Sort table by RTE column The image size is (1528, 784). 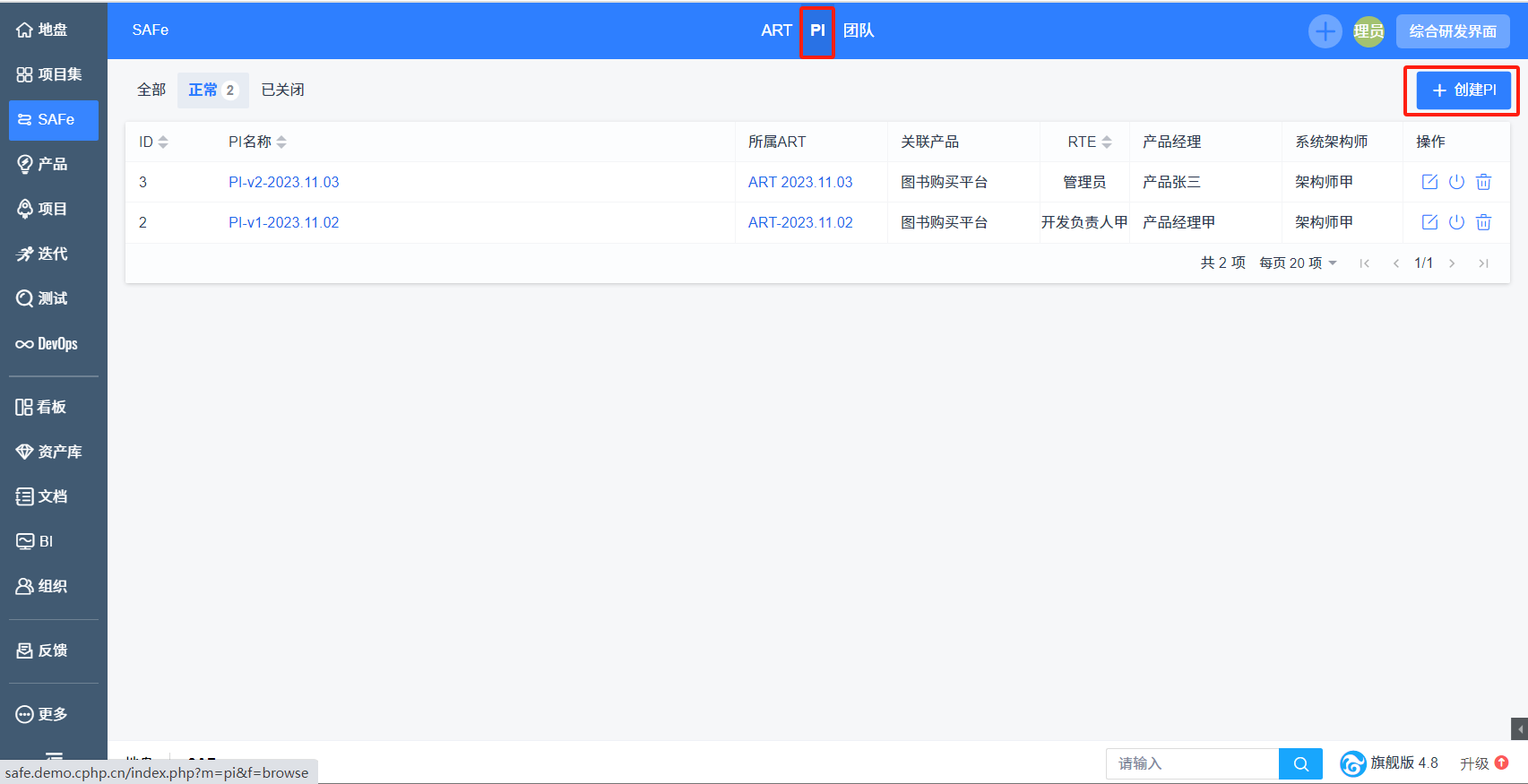pyautogui.click(x=1090, y=142)
